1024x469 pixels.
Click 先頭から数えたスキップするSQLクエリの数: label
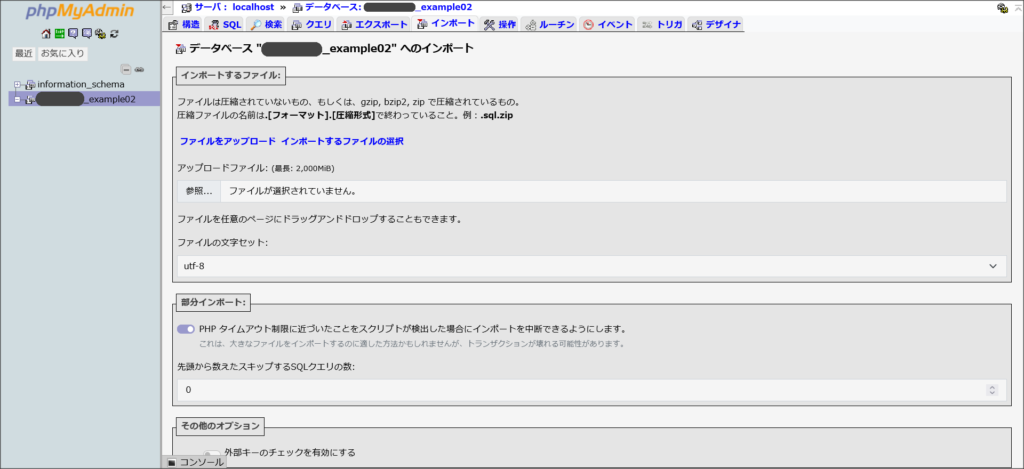[266, 366]
